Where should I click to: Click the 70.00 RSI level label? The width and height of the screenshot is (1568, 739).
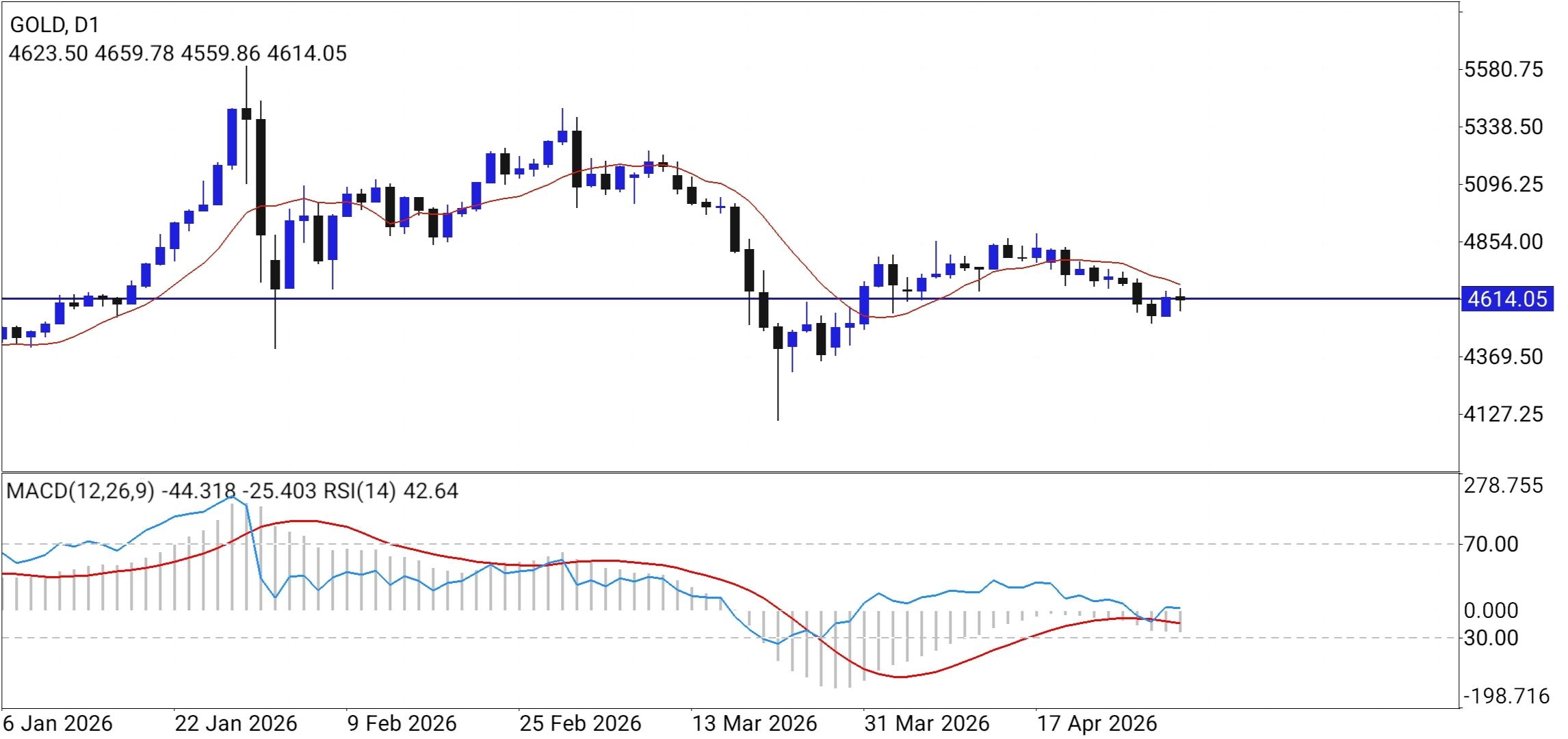click(x=1491, y=544)
